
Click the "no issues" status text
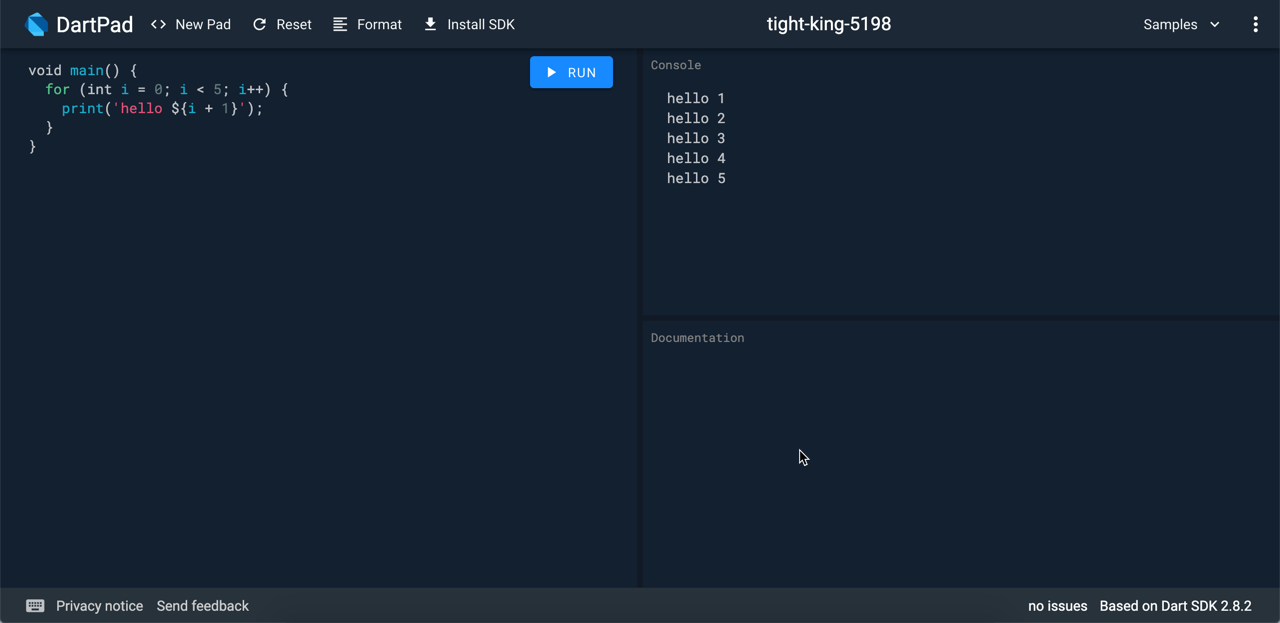[1057, 606]
